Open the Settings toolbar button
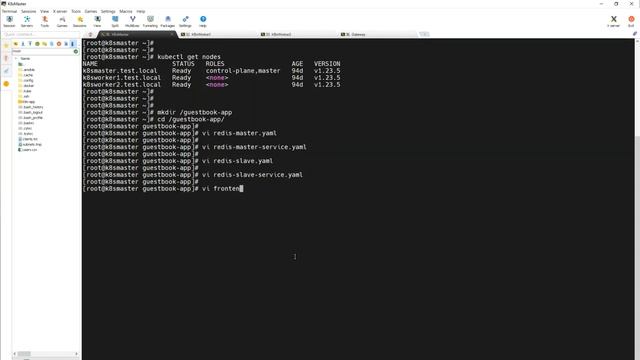The image size is (640, 360). (x=185, y=21)
